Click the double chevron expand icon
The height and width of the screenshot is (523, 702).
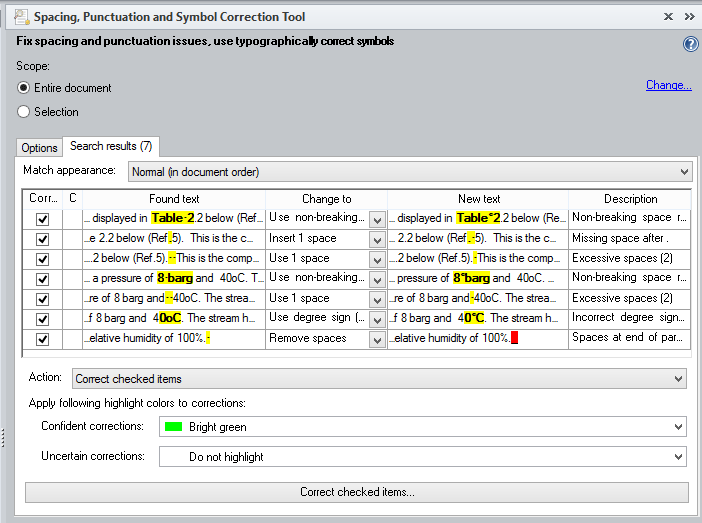[x=689, y=16]
